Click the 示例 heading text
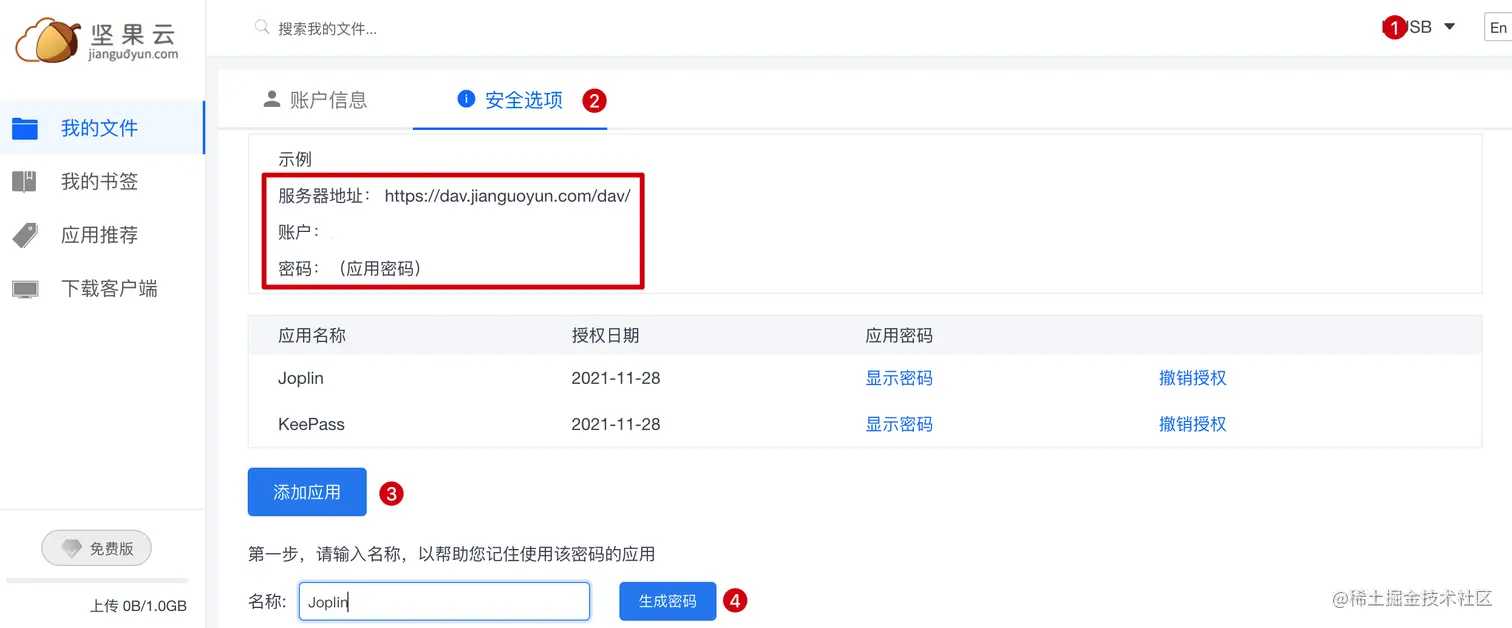The height and width of the screenshot is (628, 1512). pyautogui.click(x=295, y=159)
